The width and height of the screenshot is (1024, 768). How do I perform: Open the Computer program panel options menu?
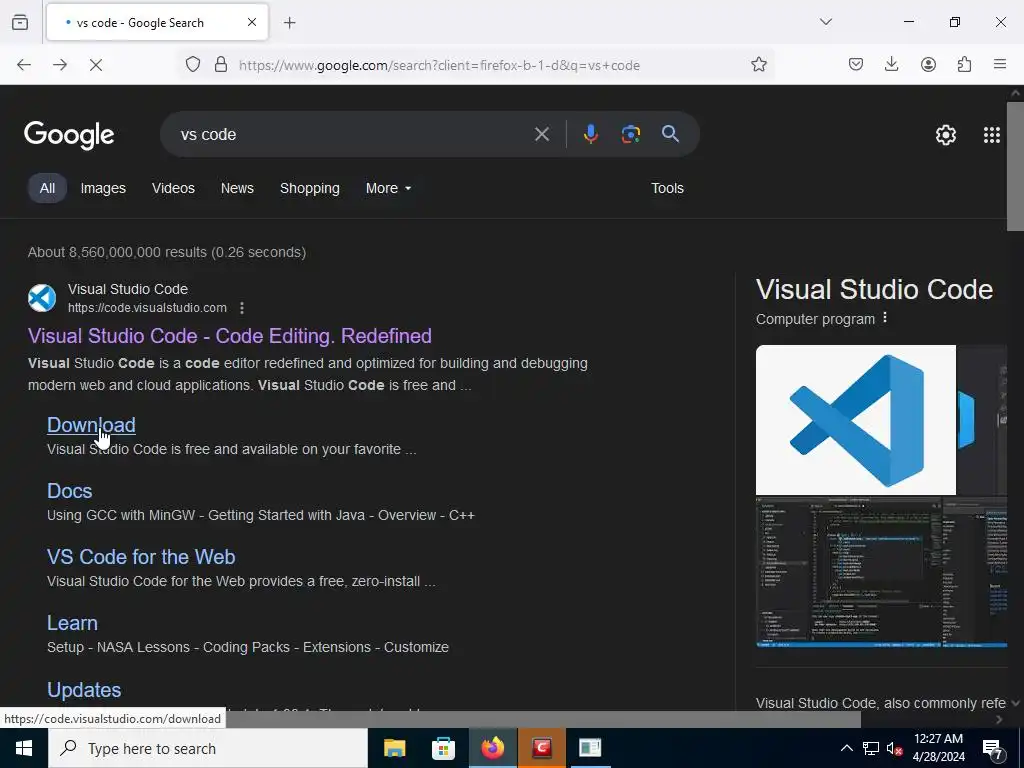(x=885, y=317)
